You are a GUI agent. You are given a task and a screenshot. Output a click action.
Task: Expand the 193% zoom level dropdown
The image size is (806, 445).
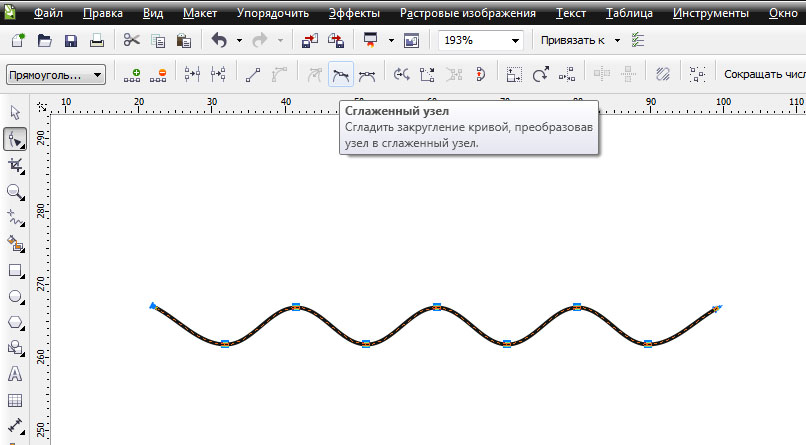(x=515, y=41)
